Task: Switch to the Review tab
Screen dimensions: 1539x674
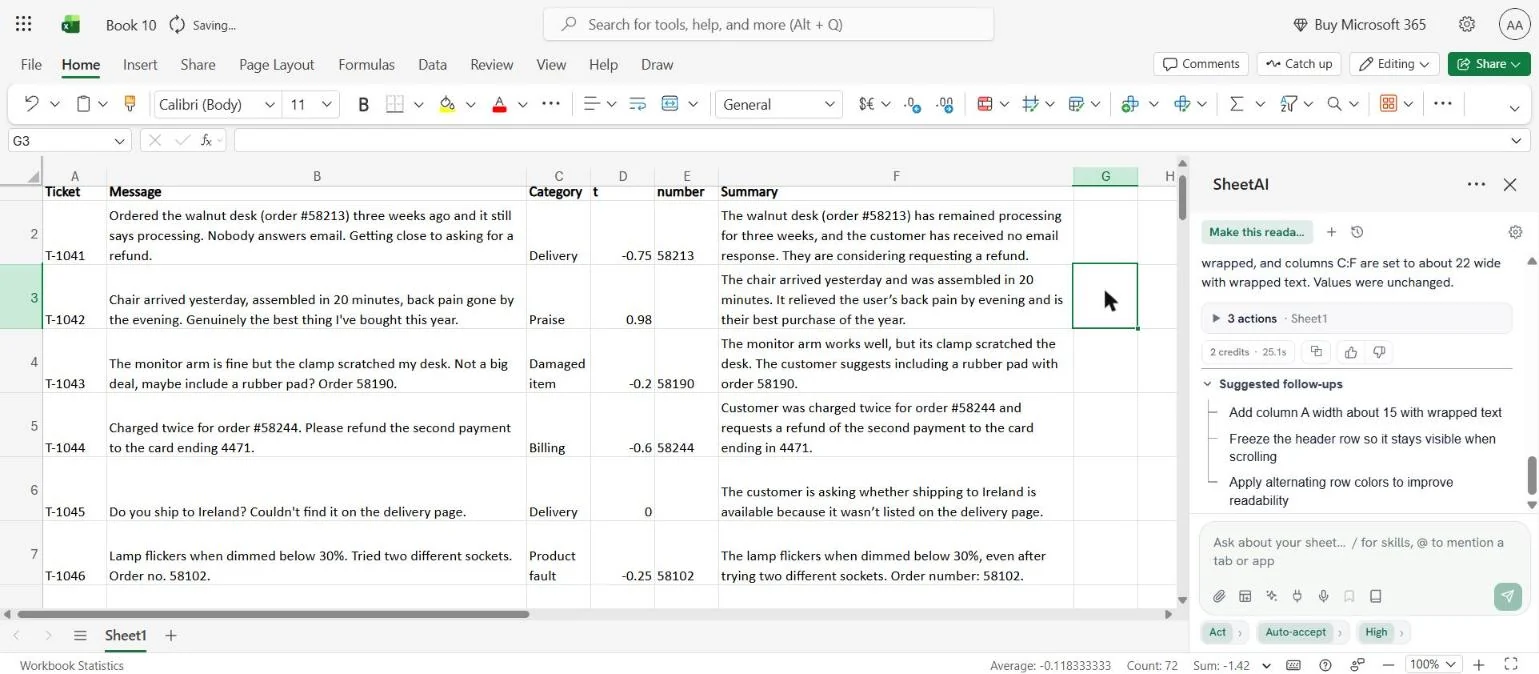Action: point(491,64)
